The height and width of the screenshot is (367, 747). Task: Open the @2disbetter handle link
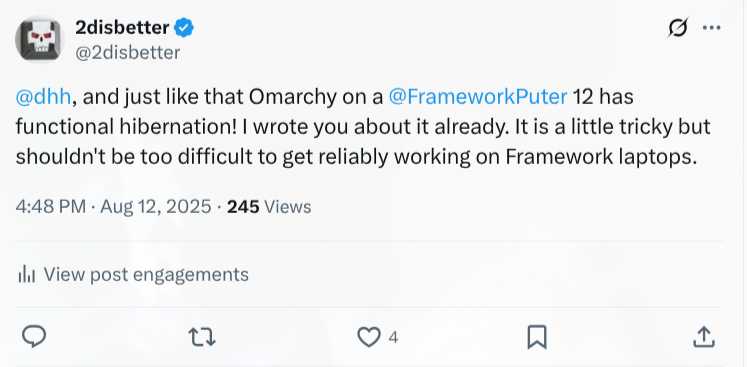(128, 52)
